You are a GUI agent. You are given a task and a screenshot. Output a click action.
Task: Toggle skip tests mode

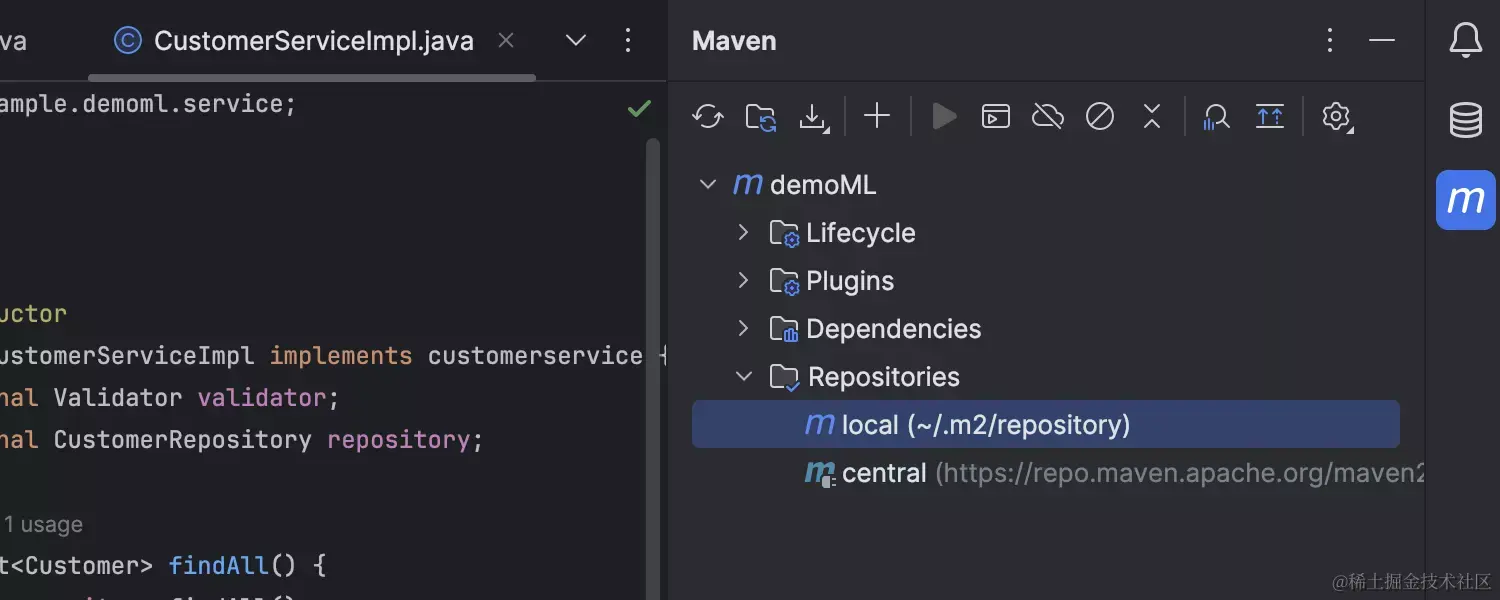click(1099, 116)
